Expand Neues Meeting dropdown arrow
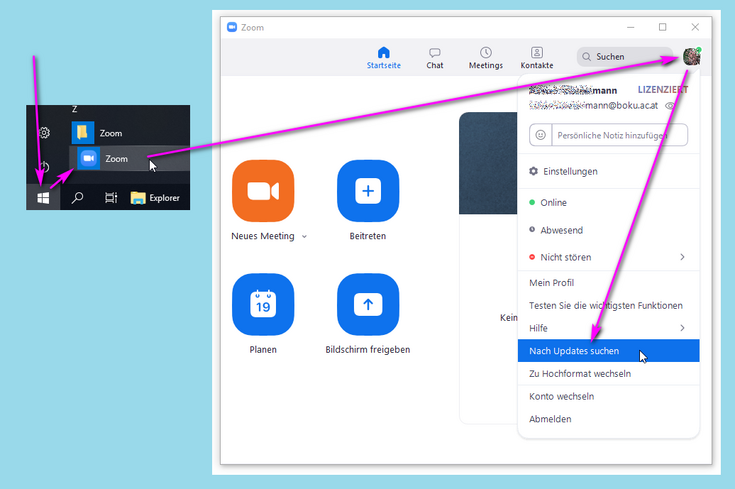 [x=304, y=236]
